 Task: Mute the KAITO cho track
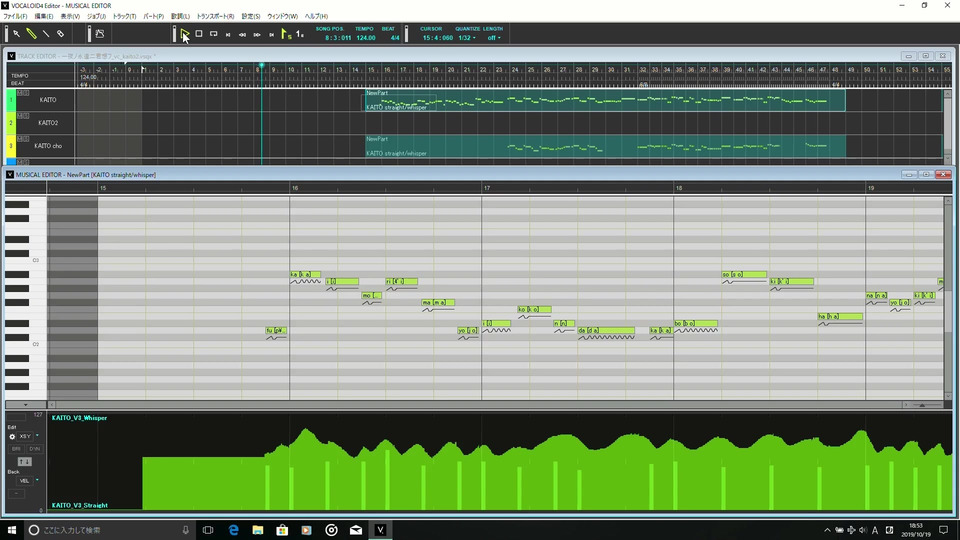click(x=20, y=138)
